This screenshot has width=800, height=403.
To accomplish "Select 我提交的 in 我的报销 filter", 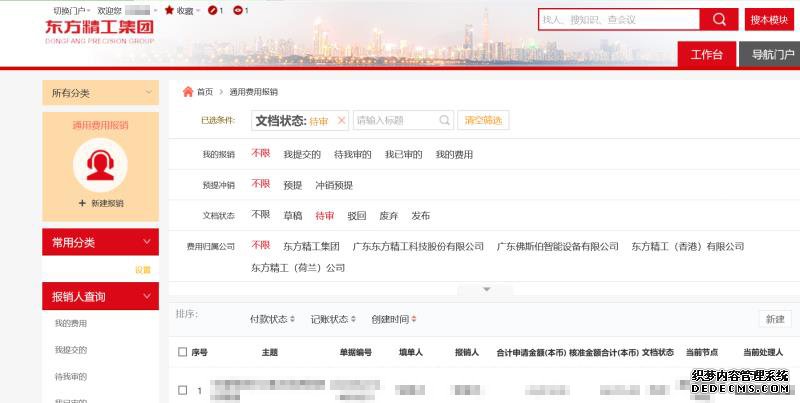I will click(302, 155).
